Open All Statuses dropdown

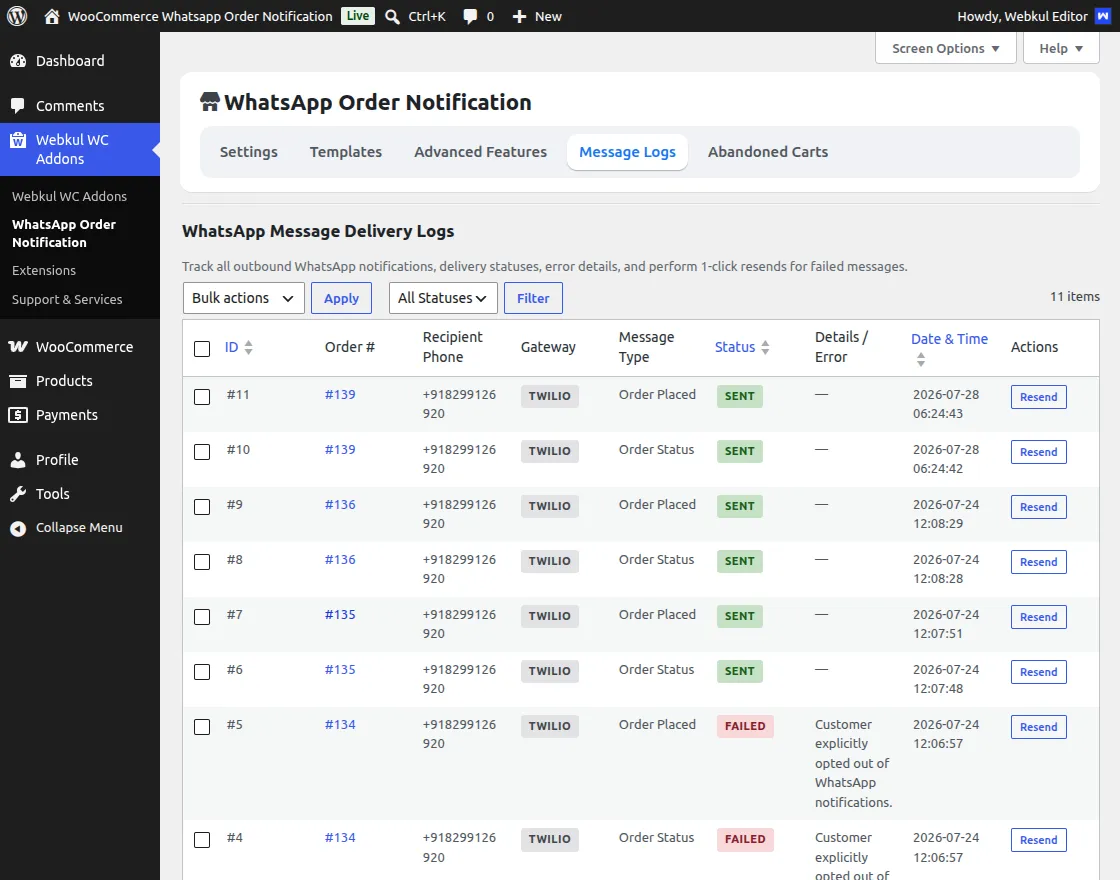click(x=443, y=298)
